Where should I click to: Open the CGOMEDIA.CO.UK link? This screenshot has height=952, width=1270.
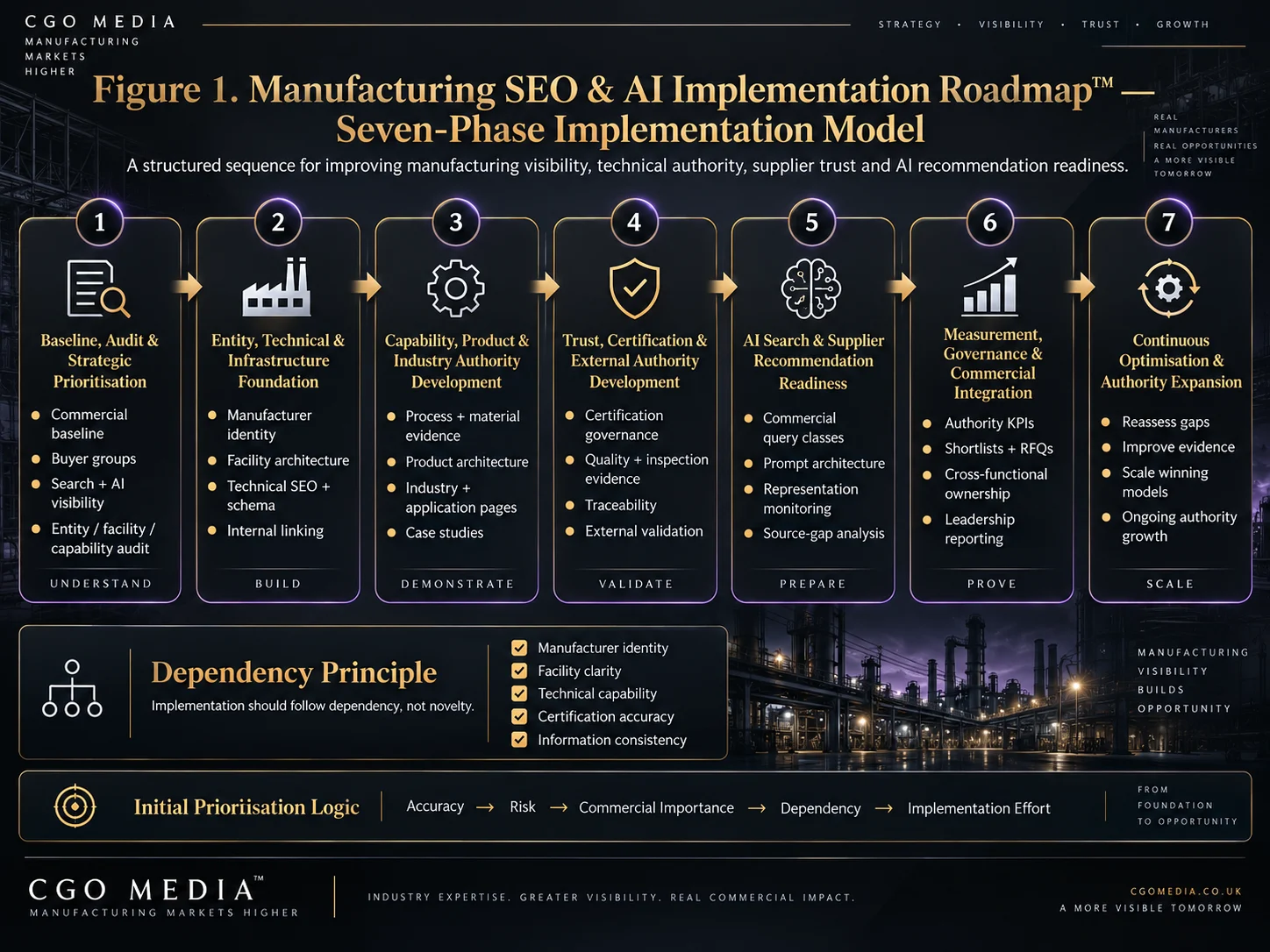(x=1186, y=892)
